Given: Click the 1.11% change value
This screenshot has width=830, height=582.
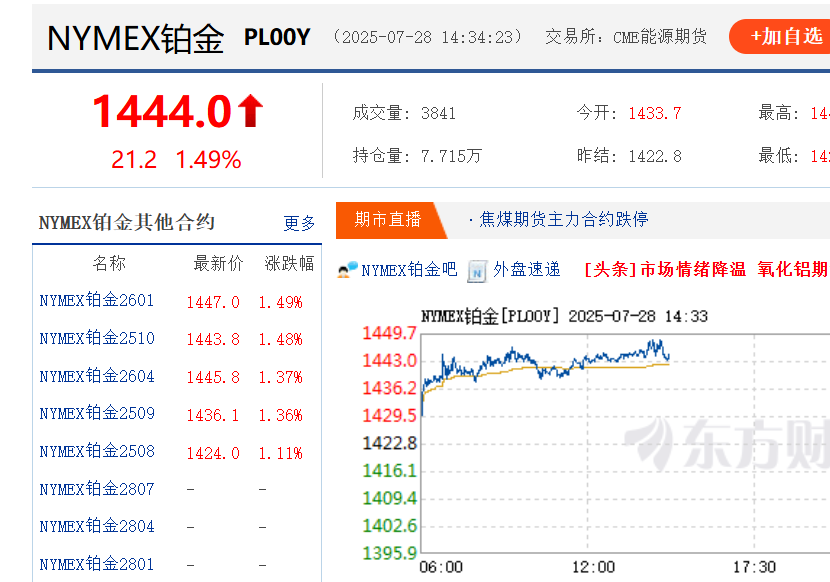Looking at the screenshot, I should point(281,453).
